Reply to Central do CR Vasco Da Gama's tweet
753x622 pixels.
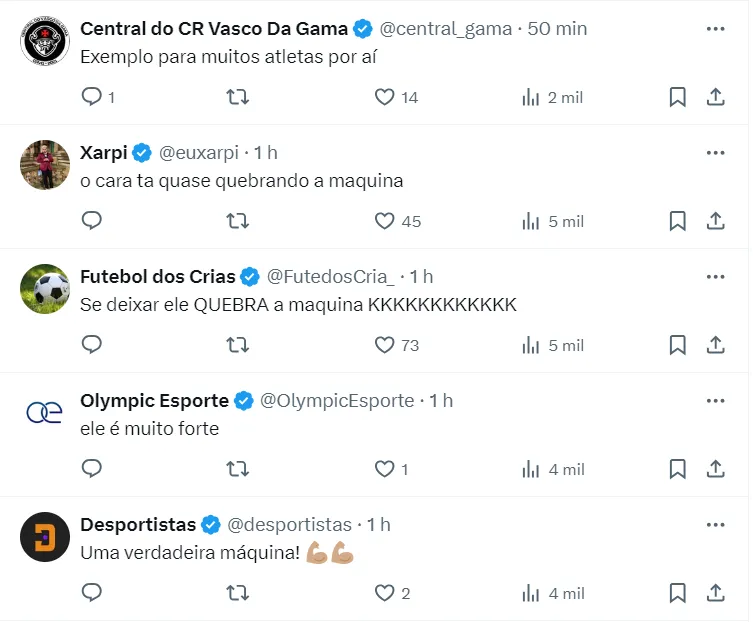[x=92, y=97]
